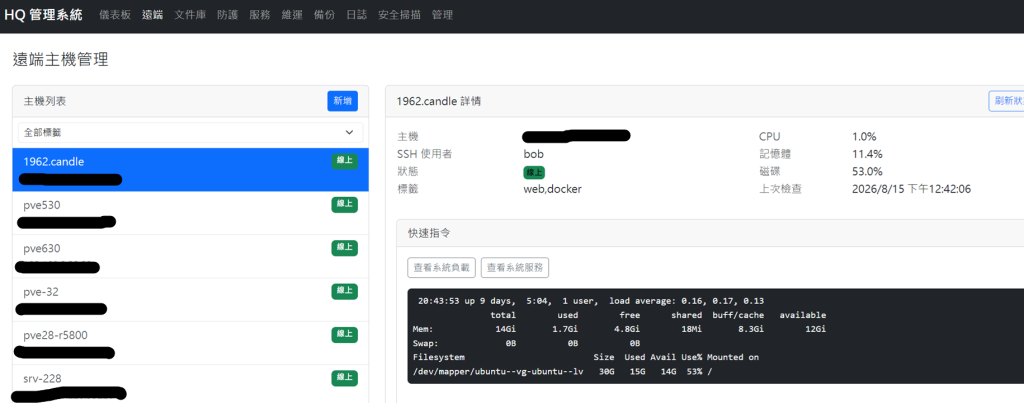Click the Mem: row in terminal output
This screenshot has height=403, width=1024.
pos(620,329)
